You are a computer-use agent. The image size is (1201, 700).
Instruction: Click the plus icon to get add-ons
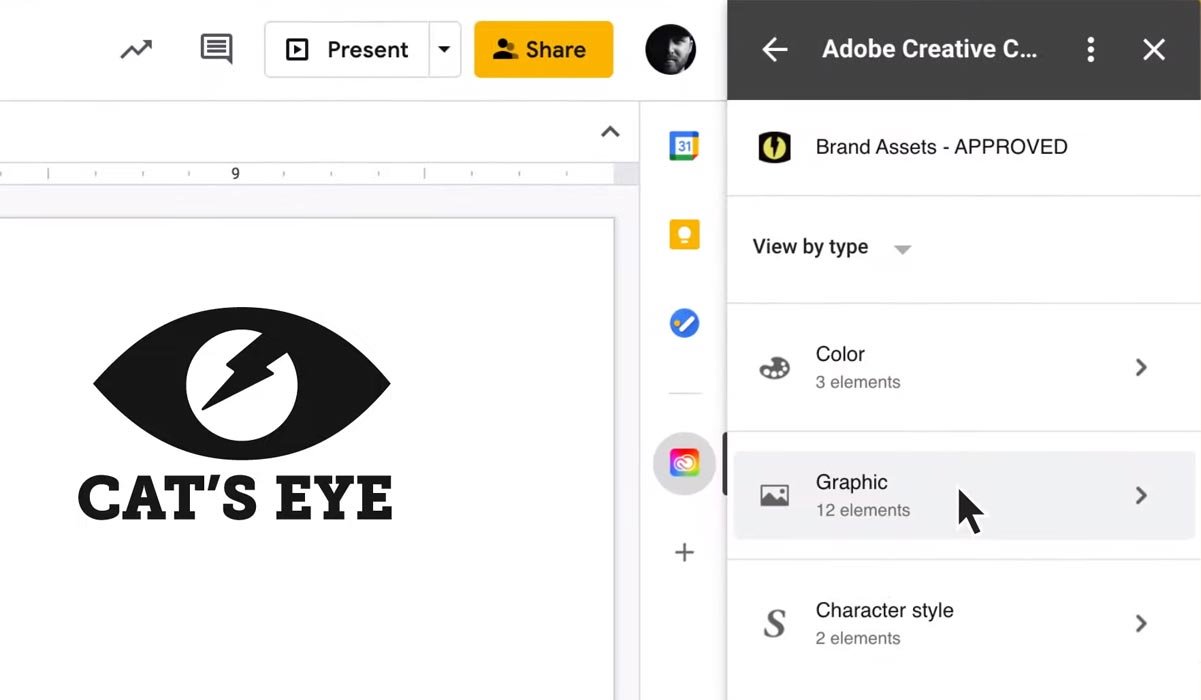tap(684, 552)
